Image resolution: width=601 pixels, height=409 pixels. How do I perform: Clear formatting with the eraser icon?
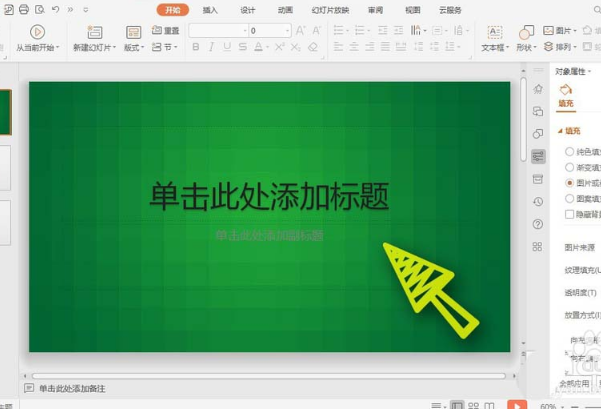point(313,47)
